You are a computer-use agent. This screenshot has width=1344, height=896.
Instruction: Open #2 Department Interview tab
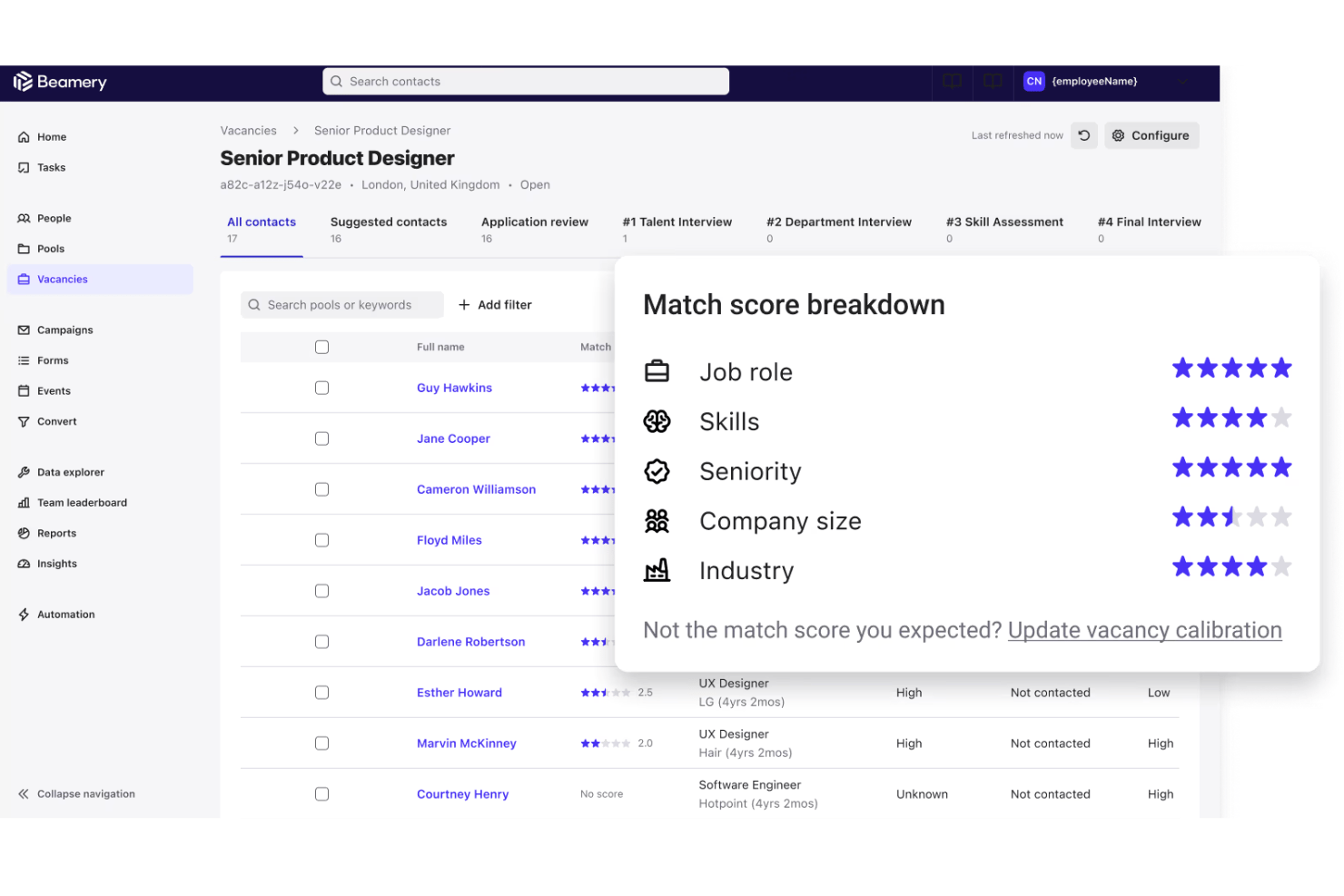[x=839, y=231]
